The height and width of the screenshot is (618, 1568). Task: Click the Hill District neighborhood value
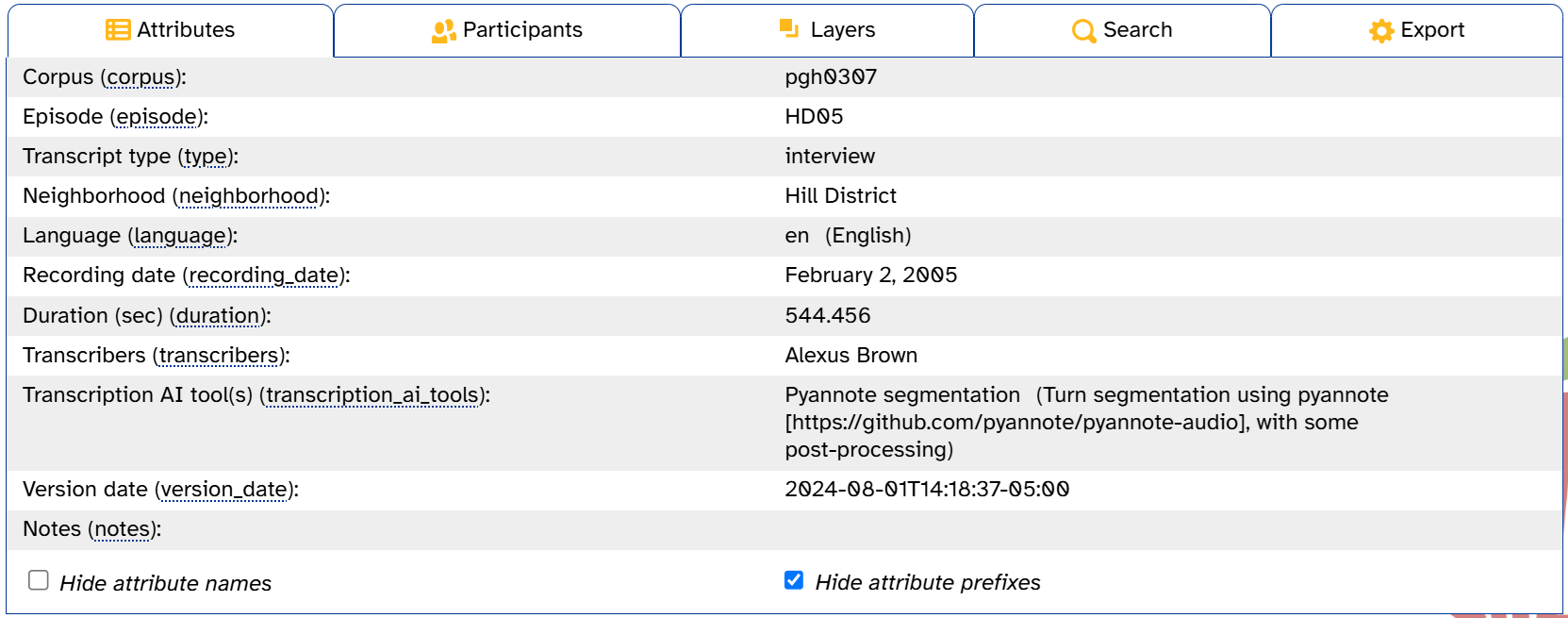(x=840, y=196)
